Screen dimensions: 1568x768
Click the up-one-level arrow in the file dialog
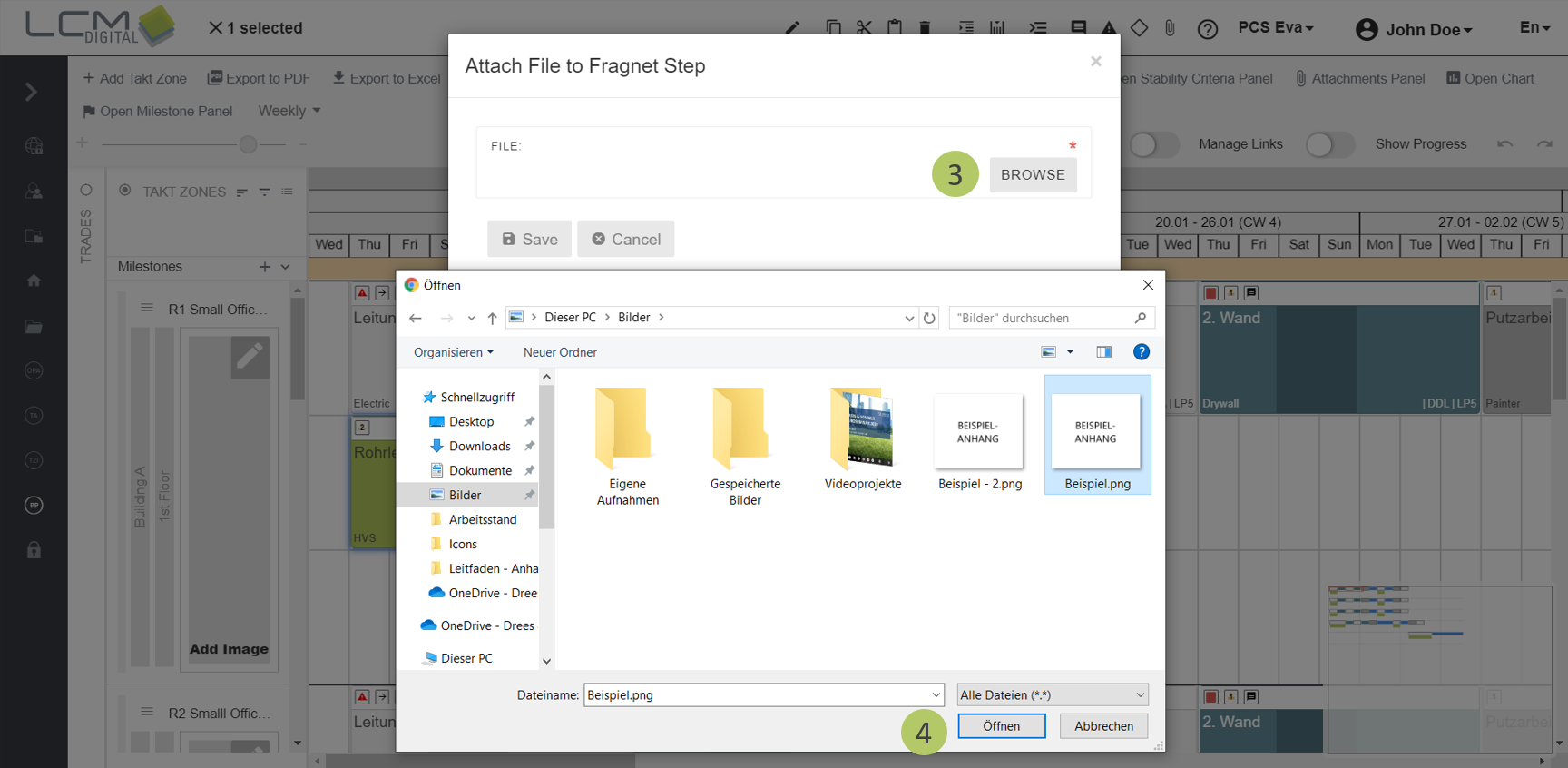492,318
